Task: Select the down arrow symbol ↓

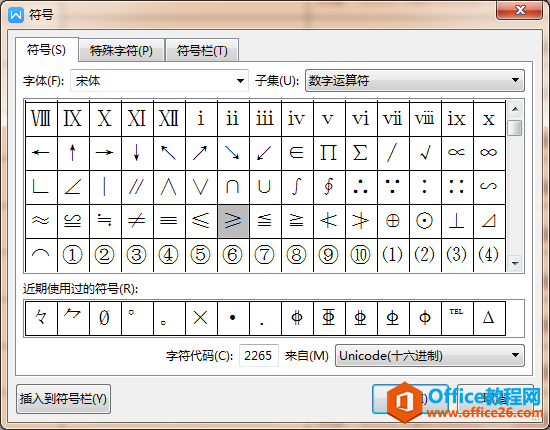Action: (x=137, y=153)
